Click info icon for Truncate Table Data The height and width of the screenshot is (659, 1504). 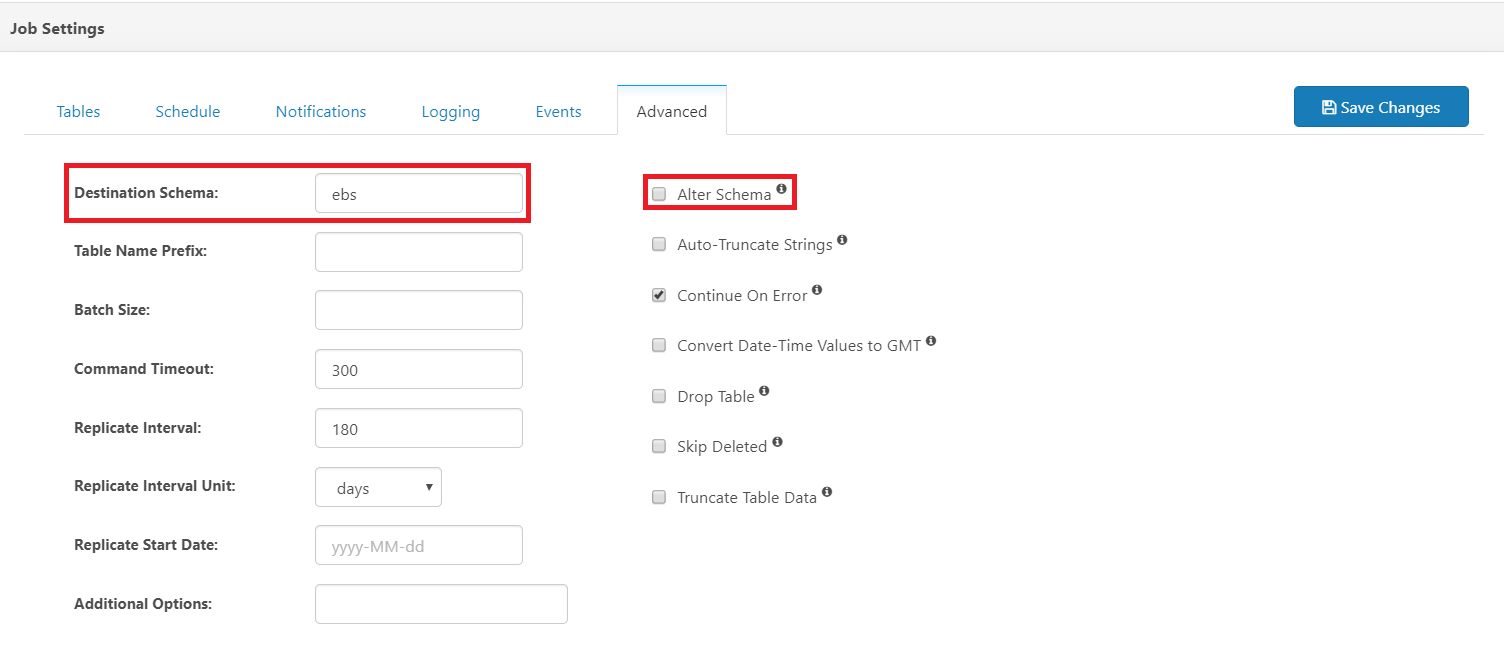[x=827, y=493]
